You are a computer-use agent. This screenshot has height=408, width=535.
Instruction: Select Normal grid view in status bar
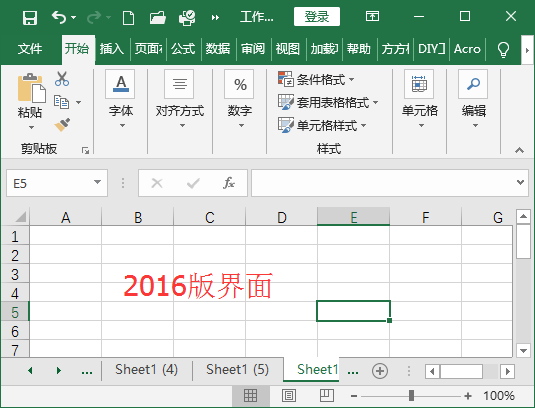click(x=250, y=396)
